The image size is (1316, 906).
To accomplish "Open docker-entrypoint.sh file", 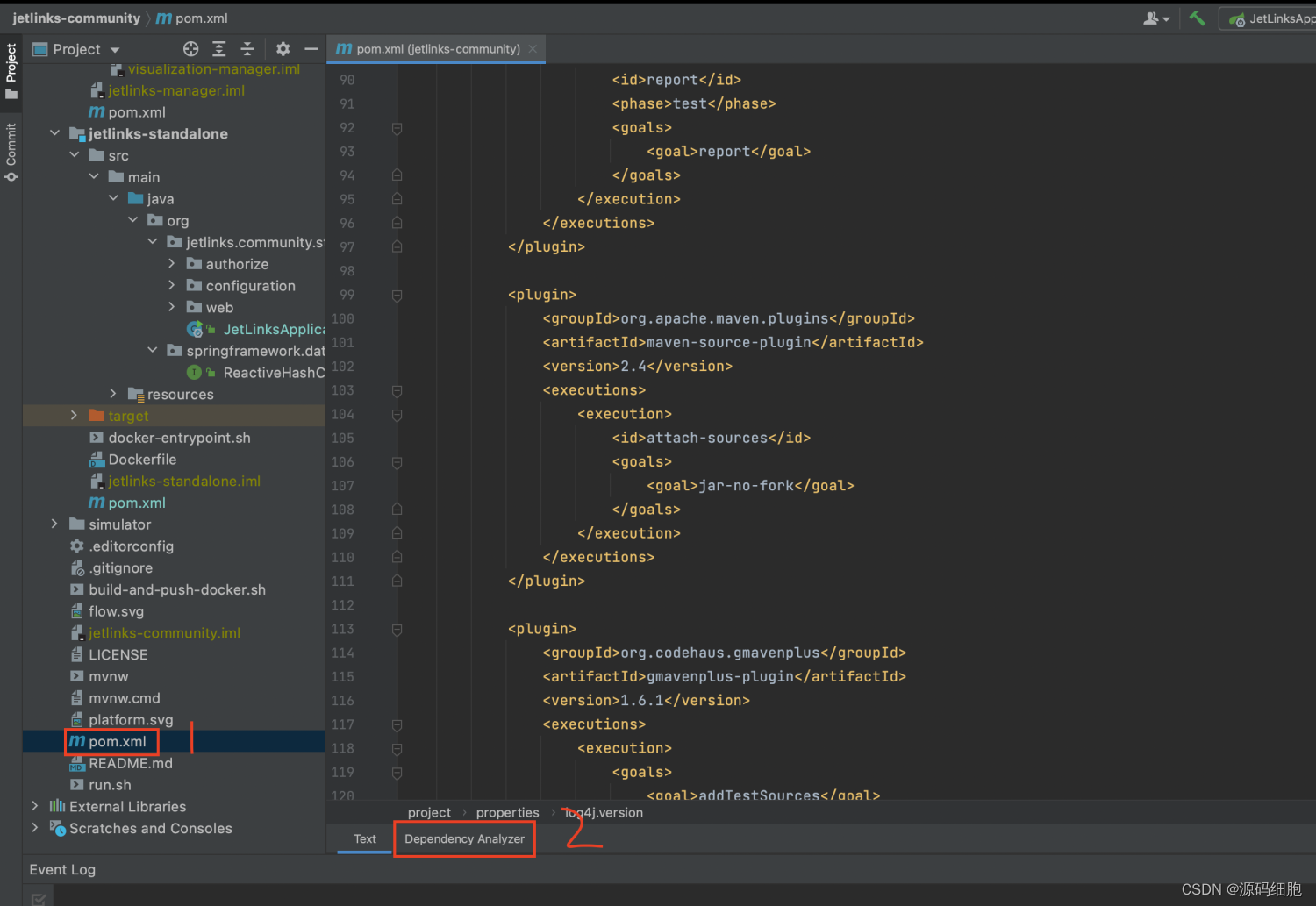I will (169, 438).
